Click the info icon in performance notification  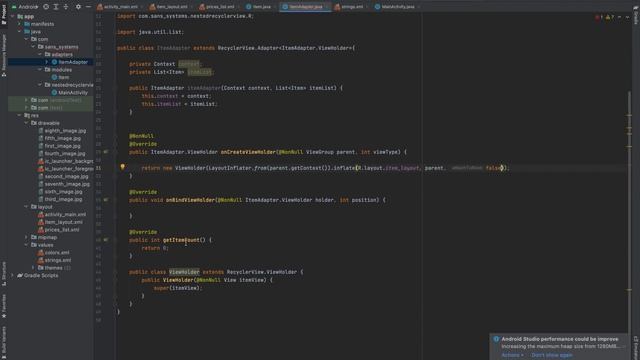tap(496, 339)
